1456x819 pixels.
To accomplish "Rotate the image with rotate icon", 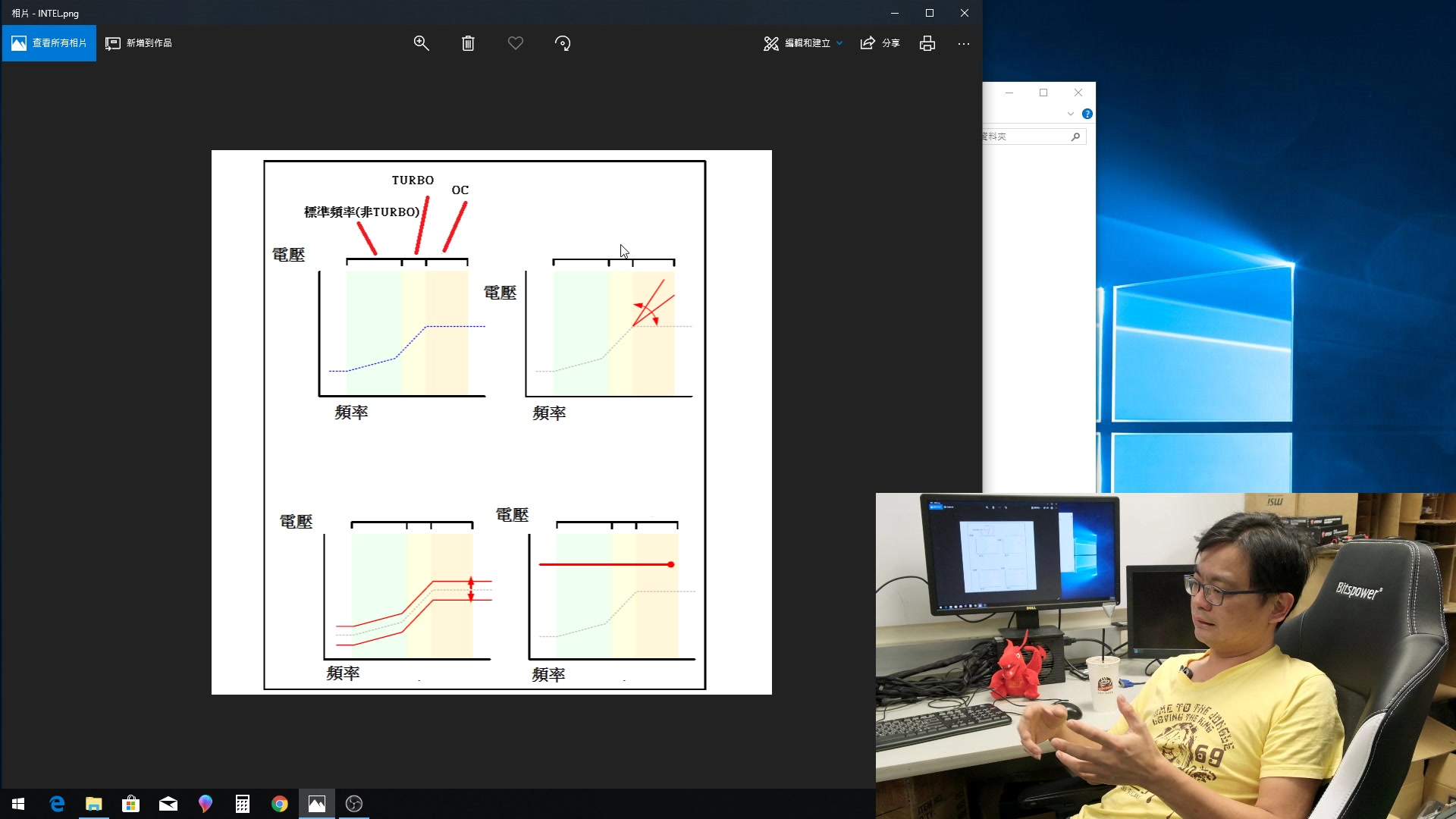I will click(563, 43).
